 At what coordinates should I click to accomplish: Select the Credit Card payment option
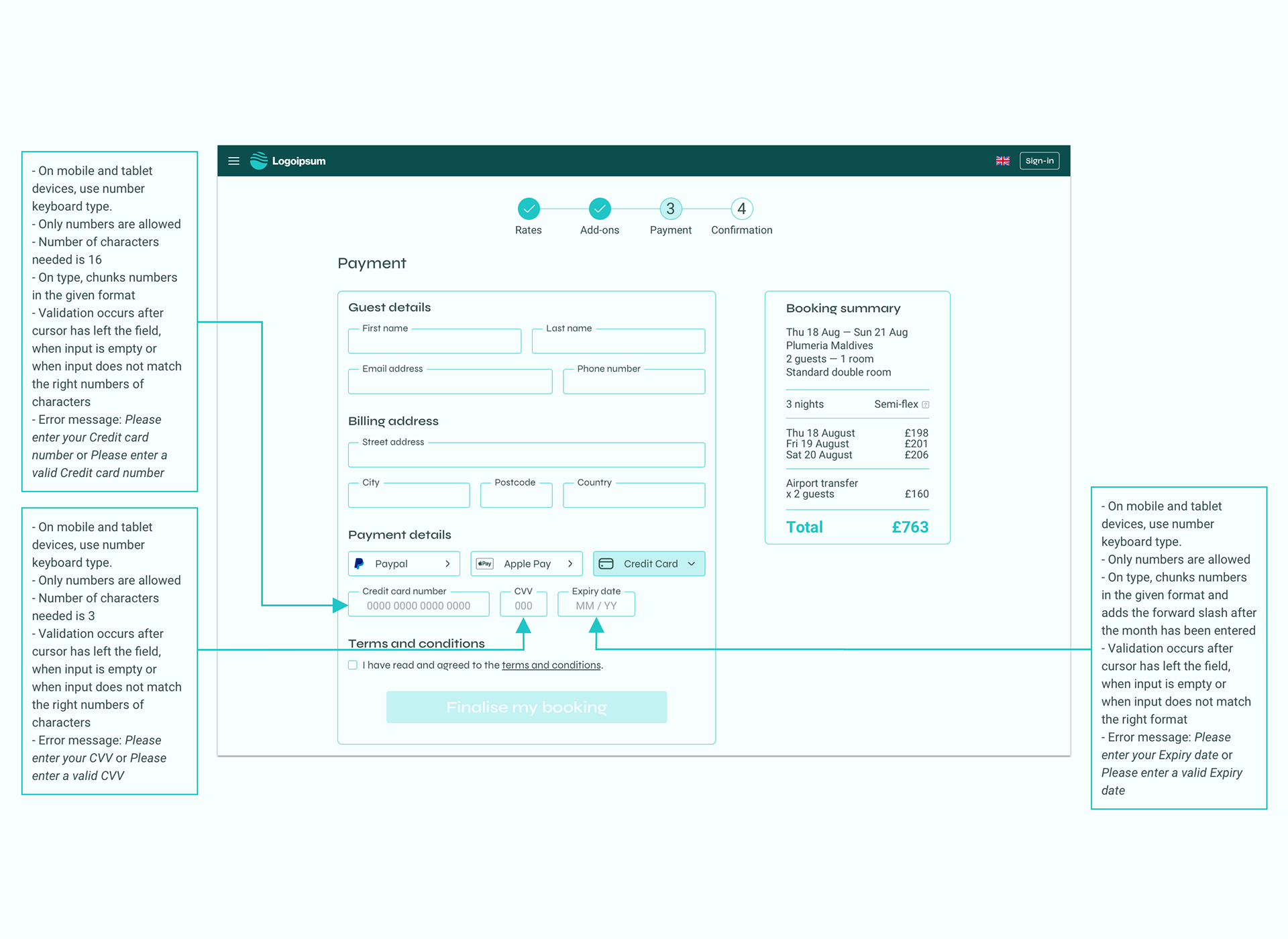[x=649, y=563]
